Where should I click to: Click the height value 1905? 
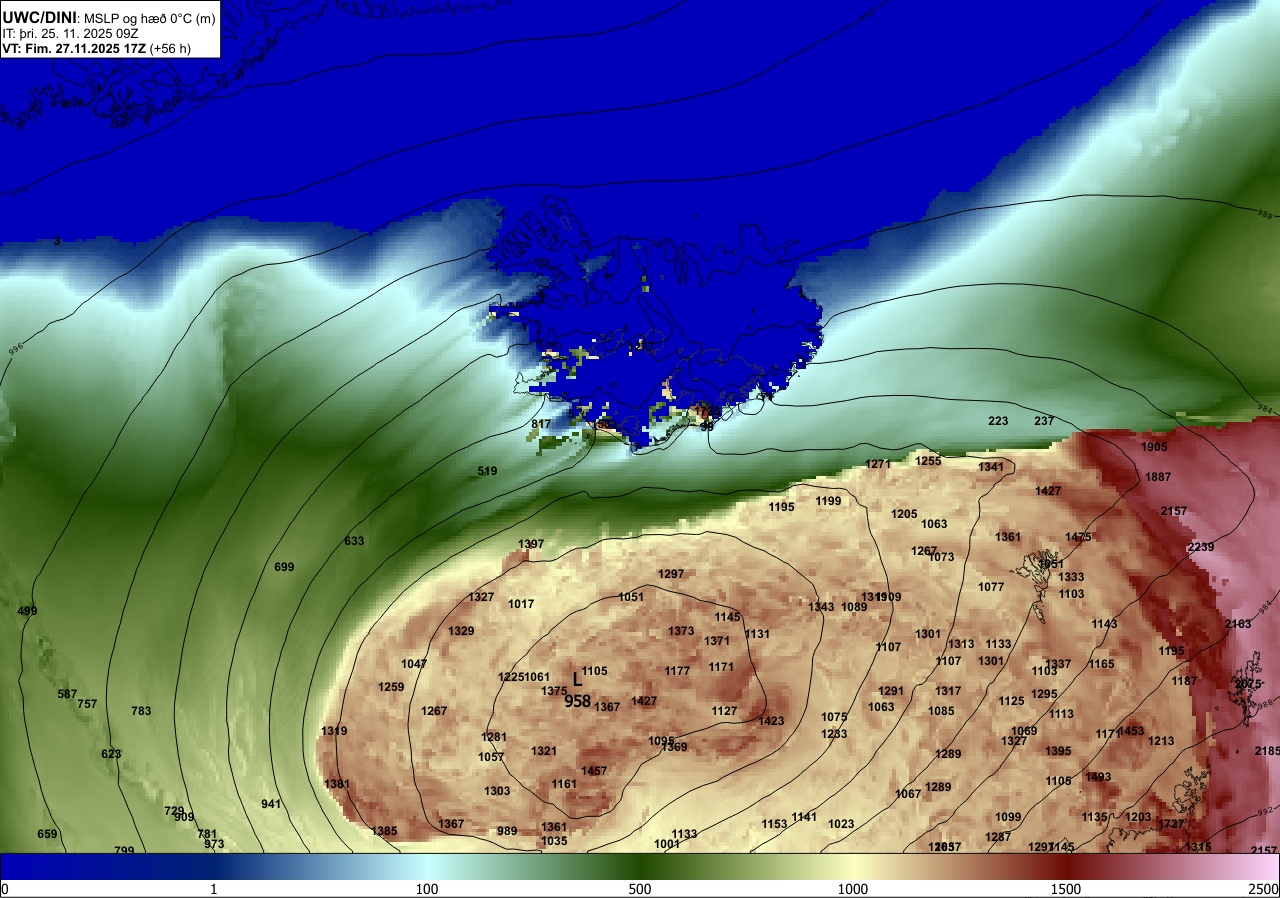coord(1154,447)
